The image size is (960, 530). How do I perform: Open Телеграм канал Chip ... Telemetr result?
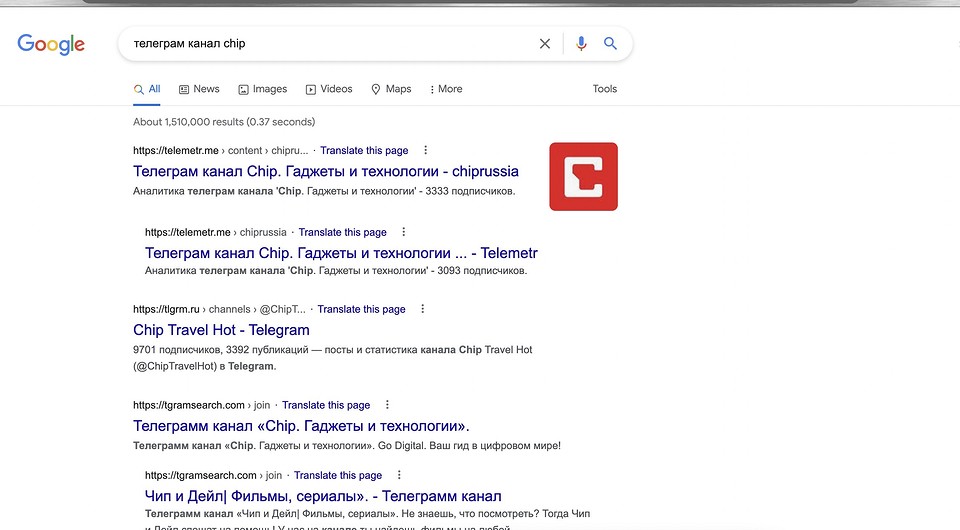pos(341,253)
